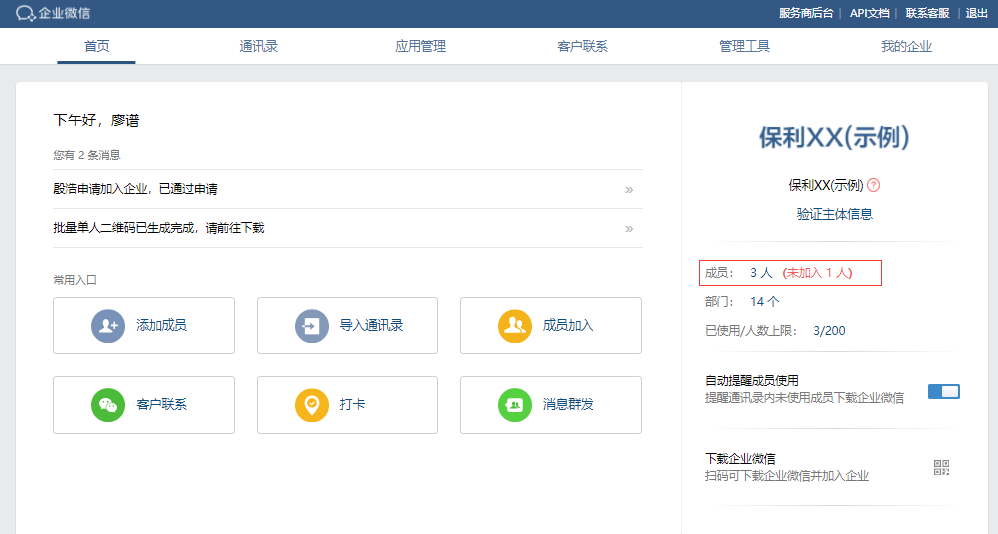Image resolution: width=998 pixels, height=534 pixels.
Task: Click the 成员加入 shortcut button
Action: [551, 325]
